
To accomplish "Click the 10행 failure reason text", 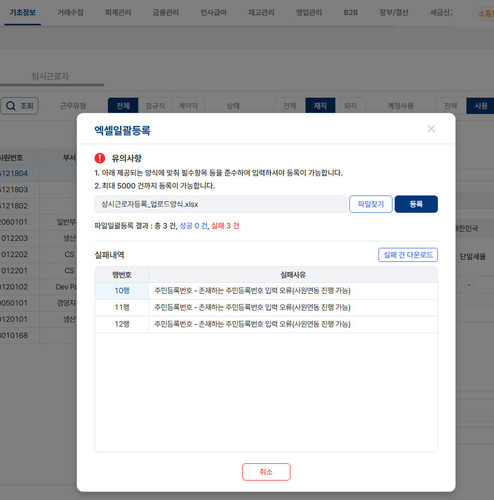I will click(x=252, y=291).
